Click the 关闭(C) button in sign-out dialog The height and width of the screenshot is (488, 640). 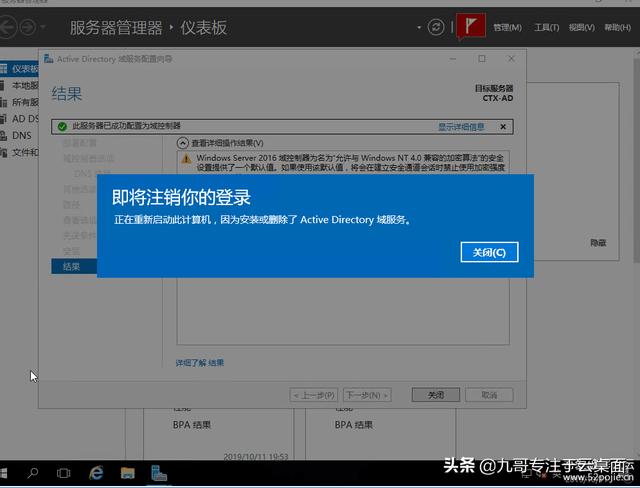coord(489,252)
